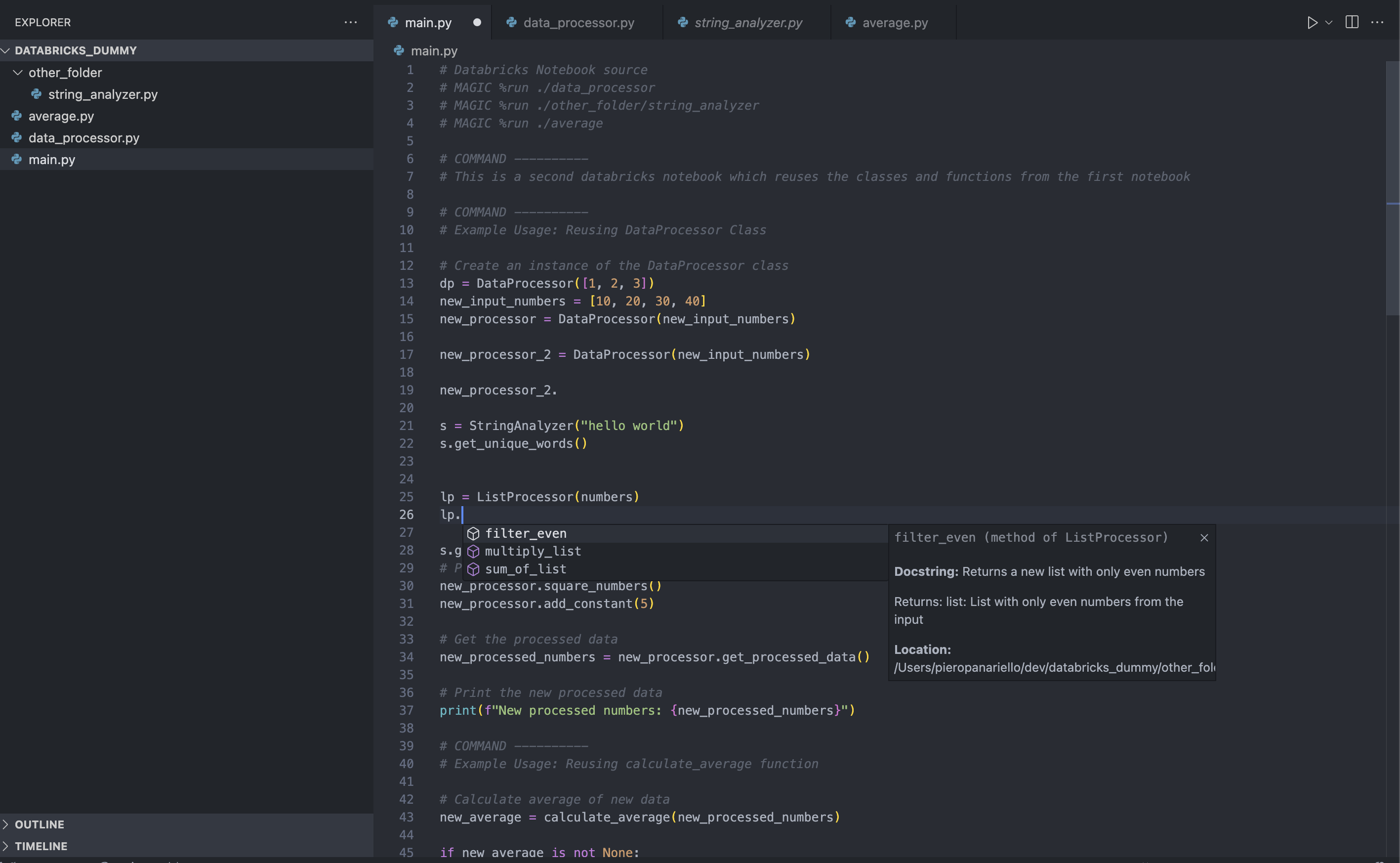Place cursor on 'new_processor_2.' line 19

[x=498, y=390]
